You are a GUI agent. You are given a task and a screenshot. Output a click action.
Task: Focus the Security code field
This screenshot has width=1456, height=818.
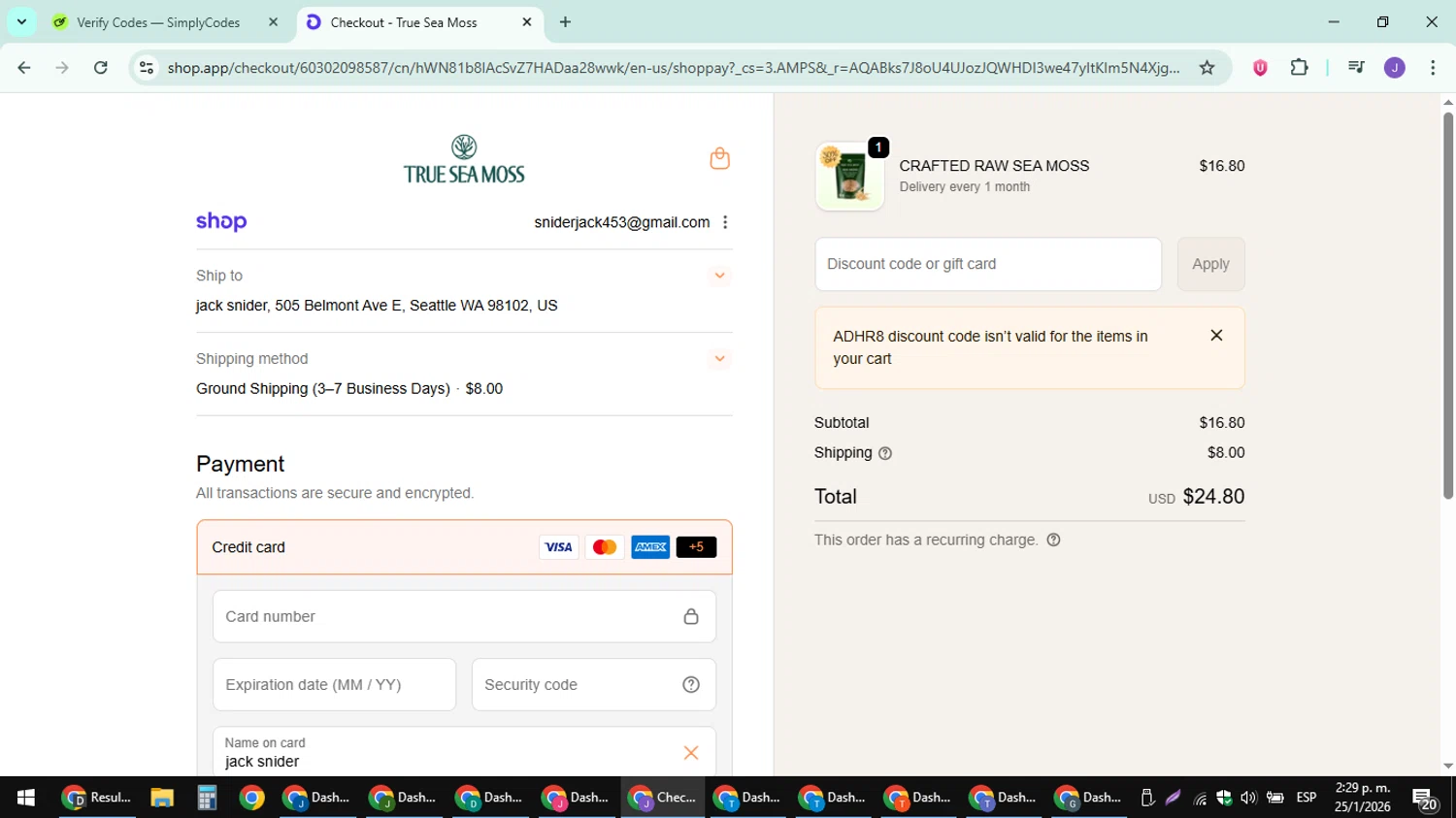593,684
